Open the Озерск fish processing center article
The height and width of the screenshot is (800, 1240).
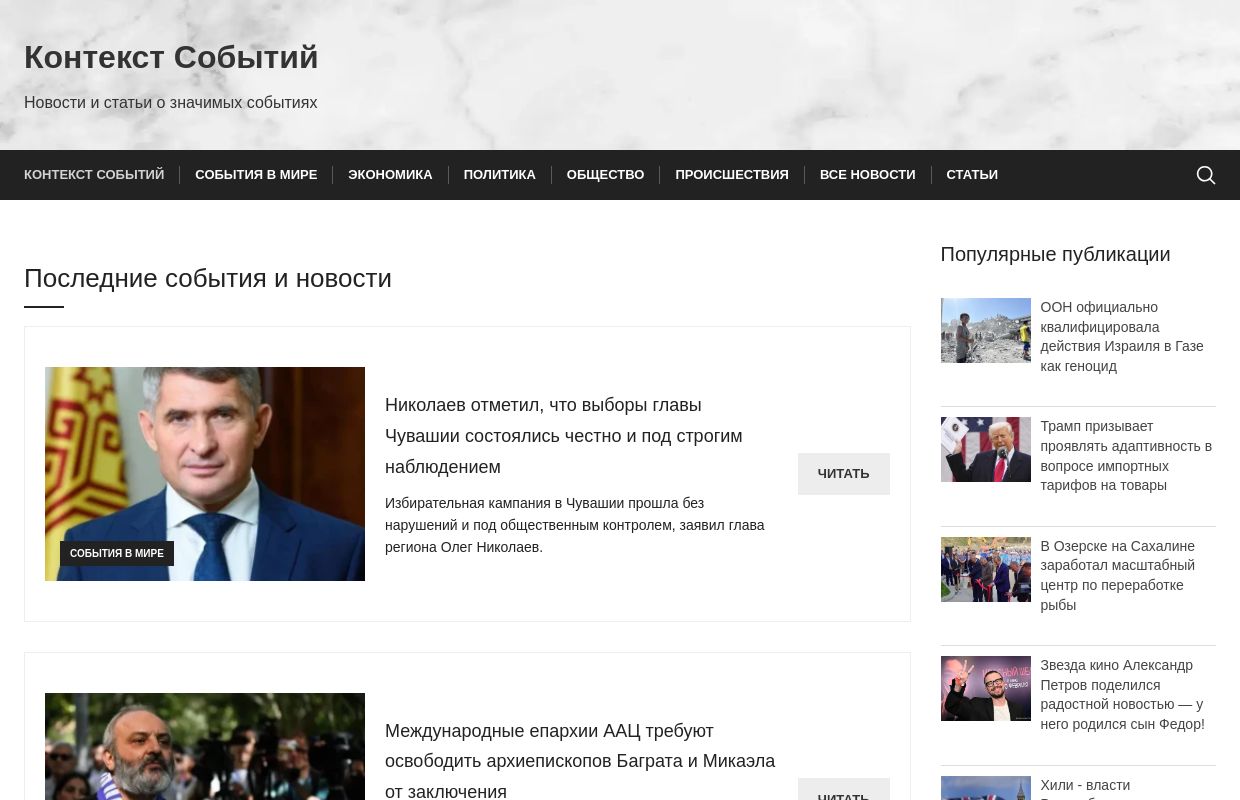click(x=1117, y=576)
